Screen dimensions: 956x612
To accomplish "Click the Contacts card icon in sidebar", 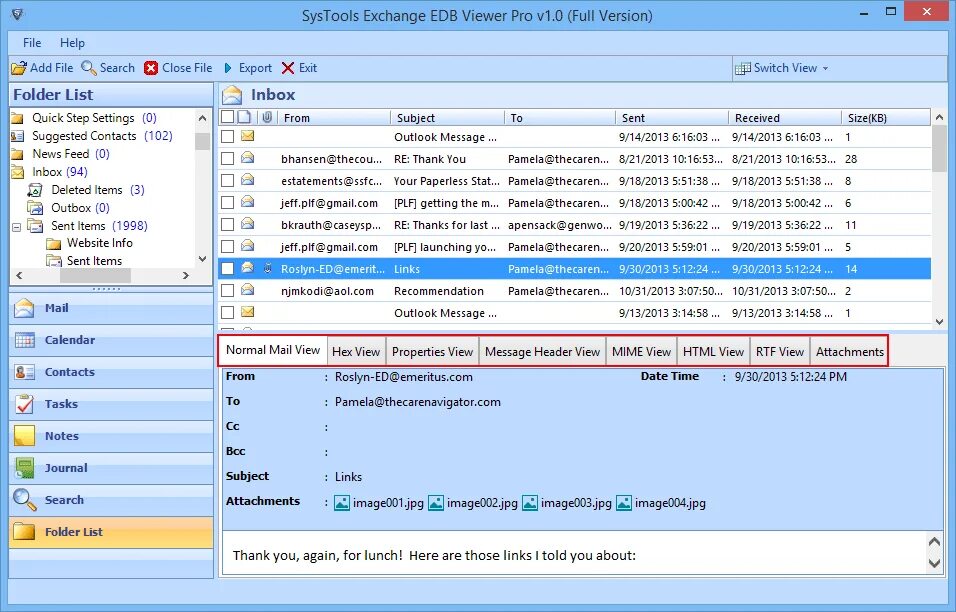I will click(24, 372).
